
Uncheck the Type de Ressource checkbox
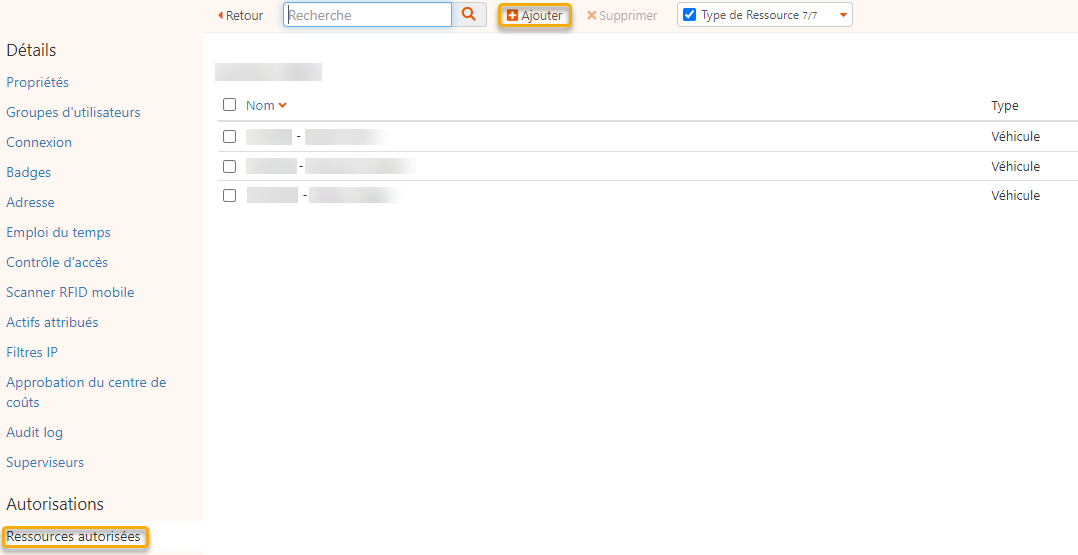pos(689,15)
